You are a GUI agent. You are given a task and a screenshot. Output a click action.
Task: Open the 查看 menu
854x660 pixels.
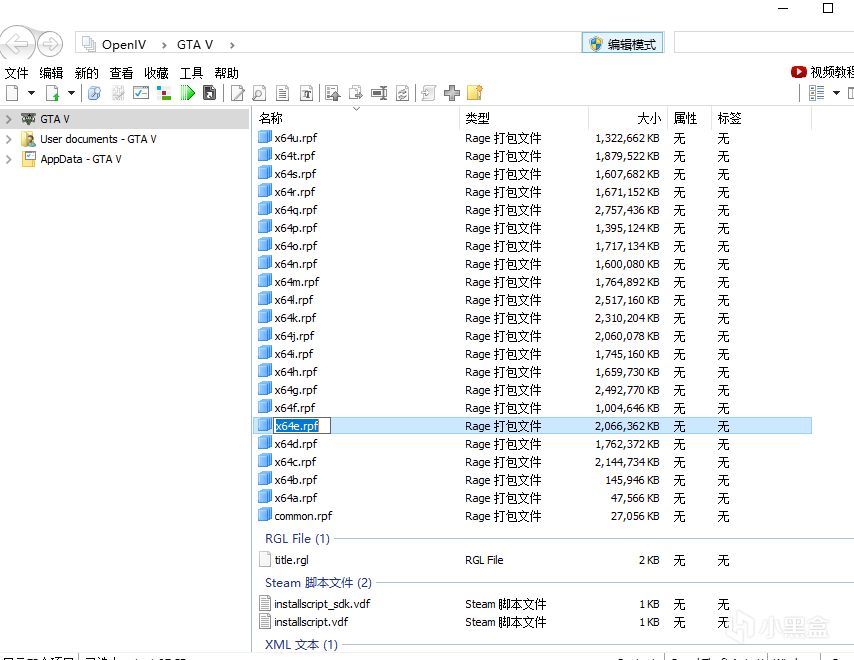click(121, 73)
